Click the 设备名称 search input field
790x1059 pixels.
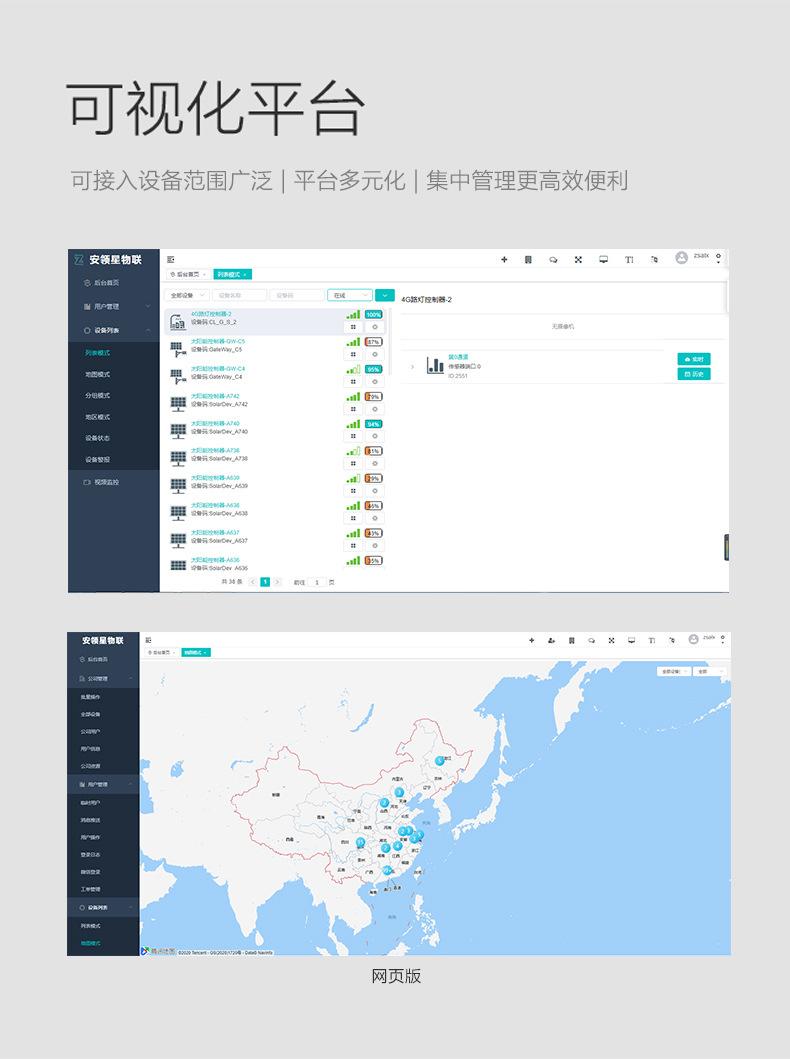tap(240, 295)
